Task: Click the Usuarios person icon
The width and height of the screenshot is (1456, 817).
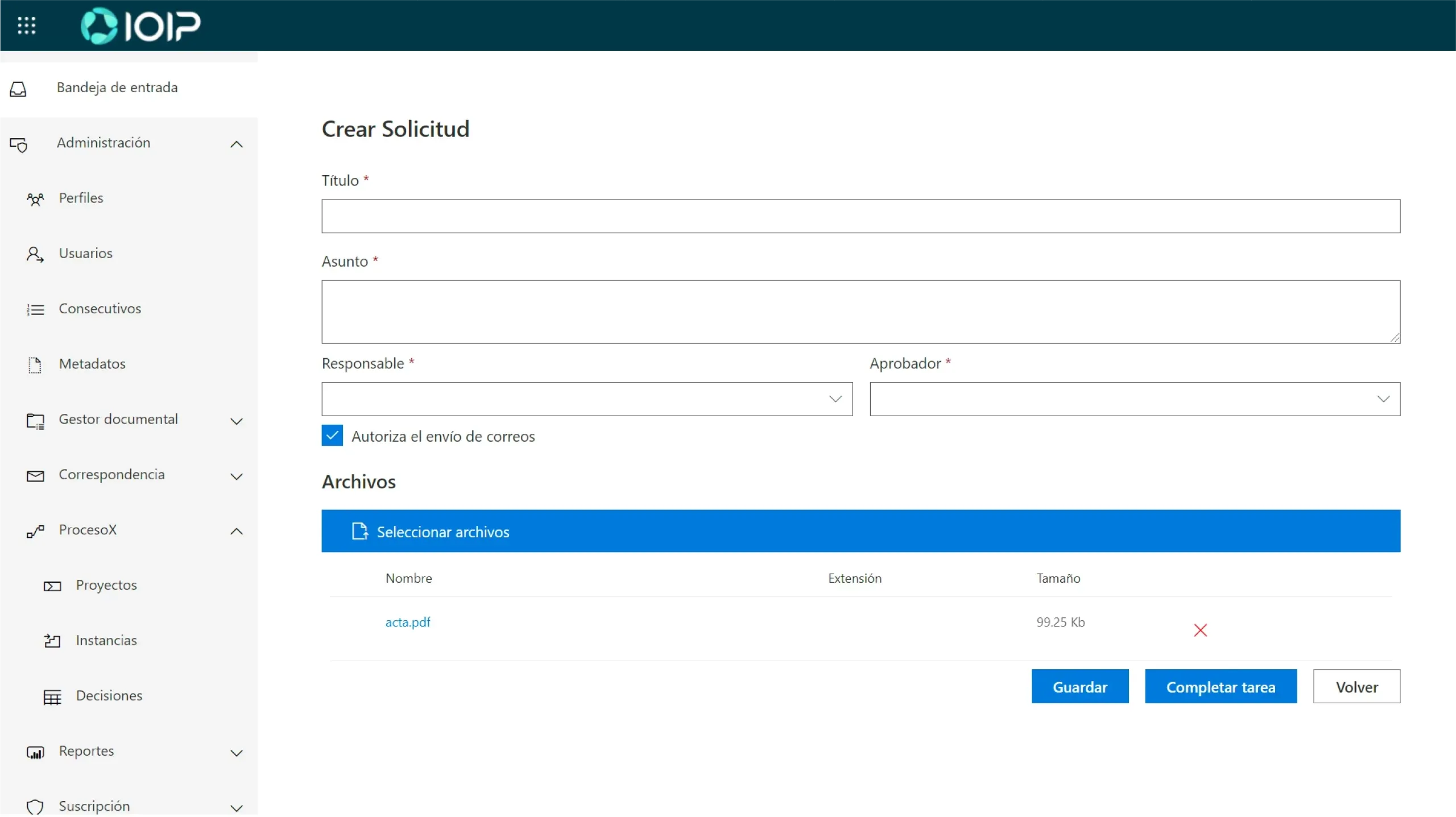Action: (x=35, y=254)
